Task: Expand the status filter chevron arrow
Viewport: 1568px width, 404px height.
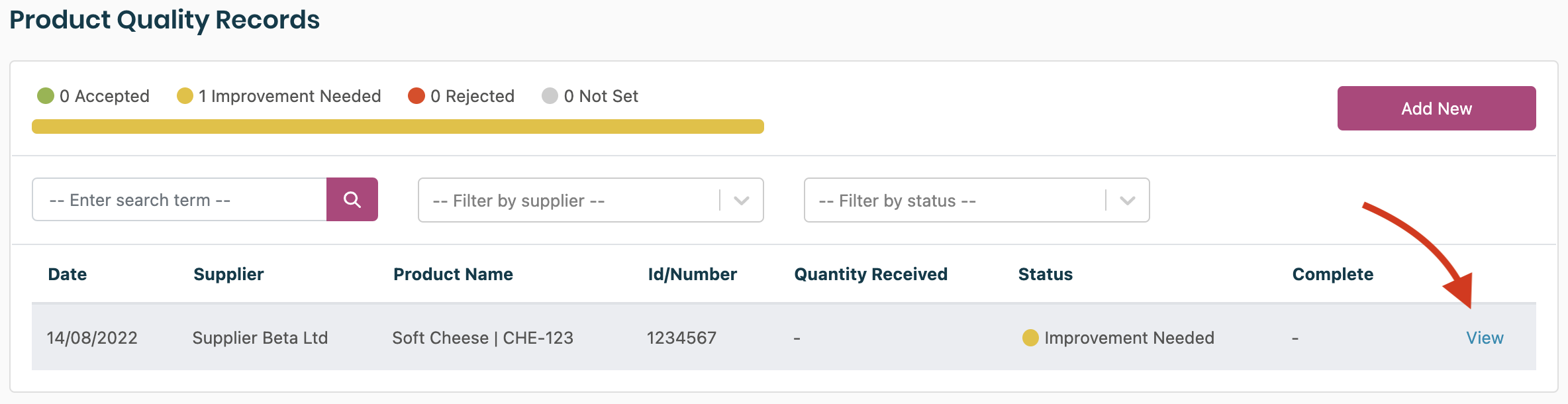Action: point(1128,200)
